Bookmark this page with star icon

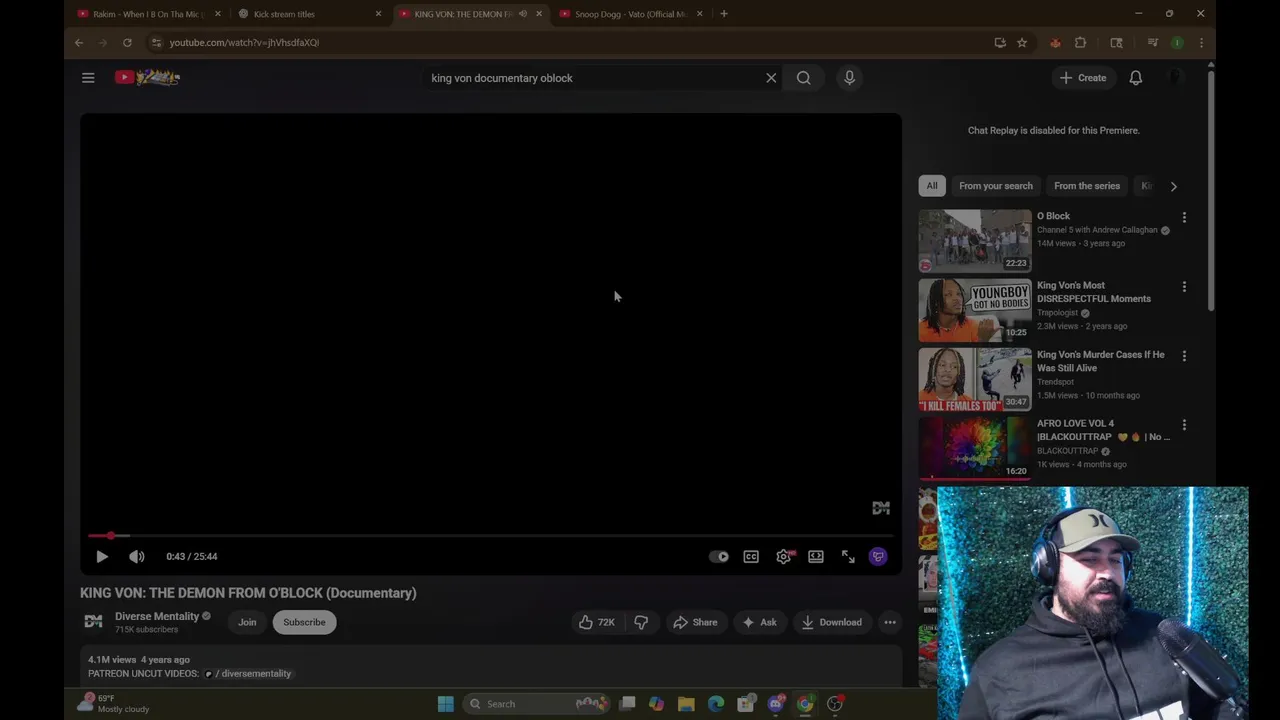[1022, 43]
